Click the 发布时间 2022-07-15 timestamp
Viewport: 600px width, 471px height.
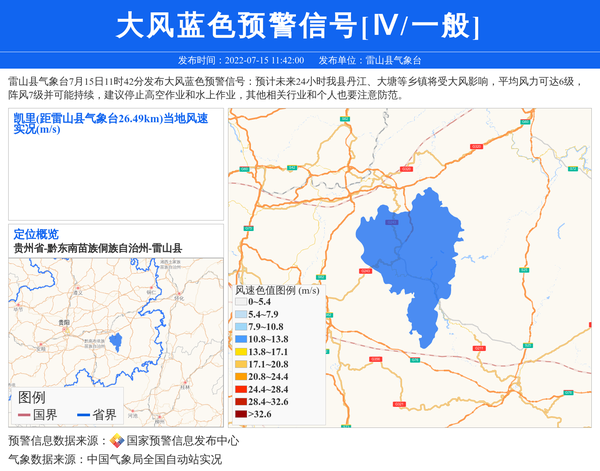(240, 60)
